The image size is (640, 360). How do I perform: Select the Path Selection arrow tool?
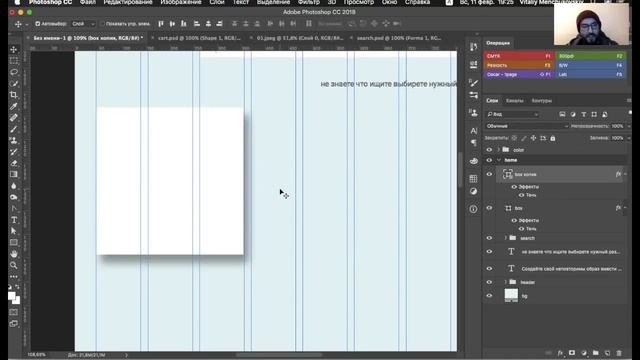coord(13,231)
